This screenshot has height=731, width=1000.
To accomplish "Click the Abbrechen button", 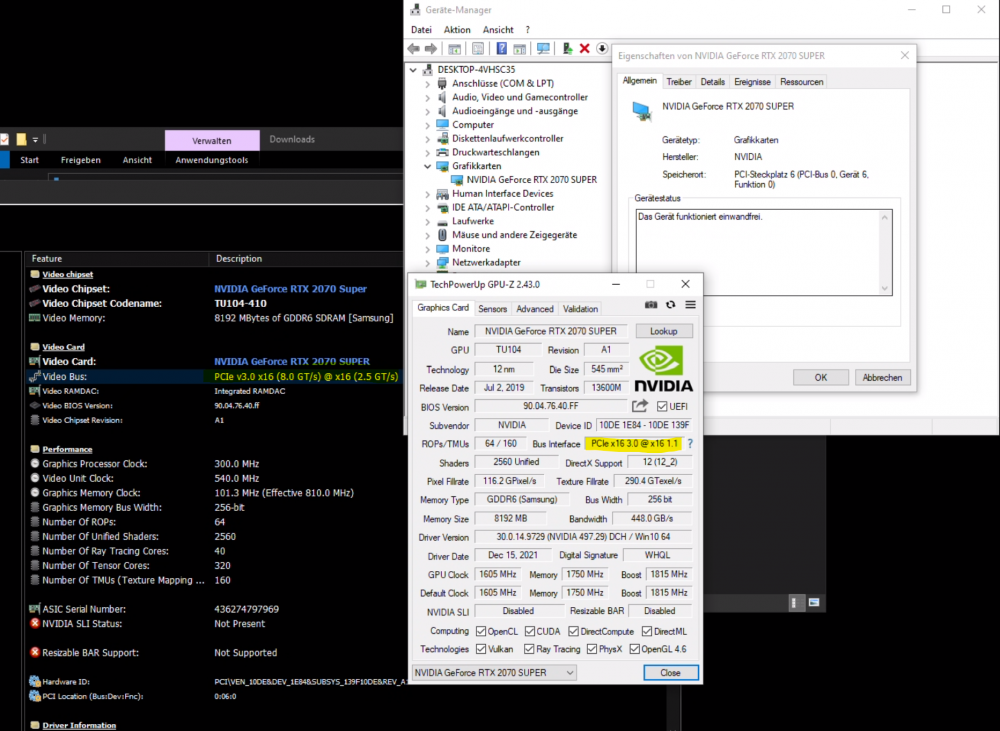I will 882,378.
